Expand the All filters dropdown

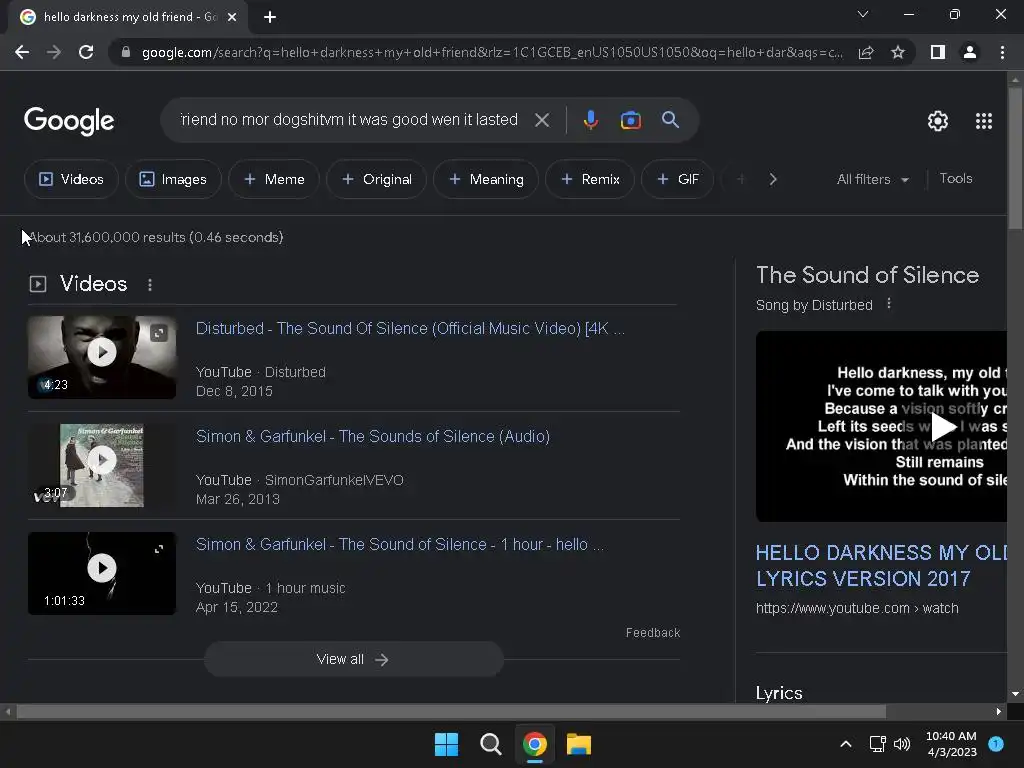click(x=872, y=179)
